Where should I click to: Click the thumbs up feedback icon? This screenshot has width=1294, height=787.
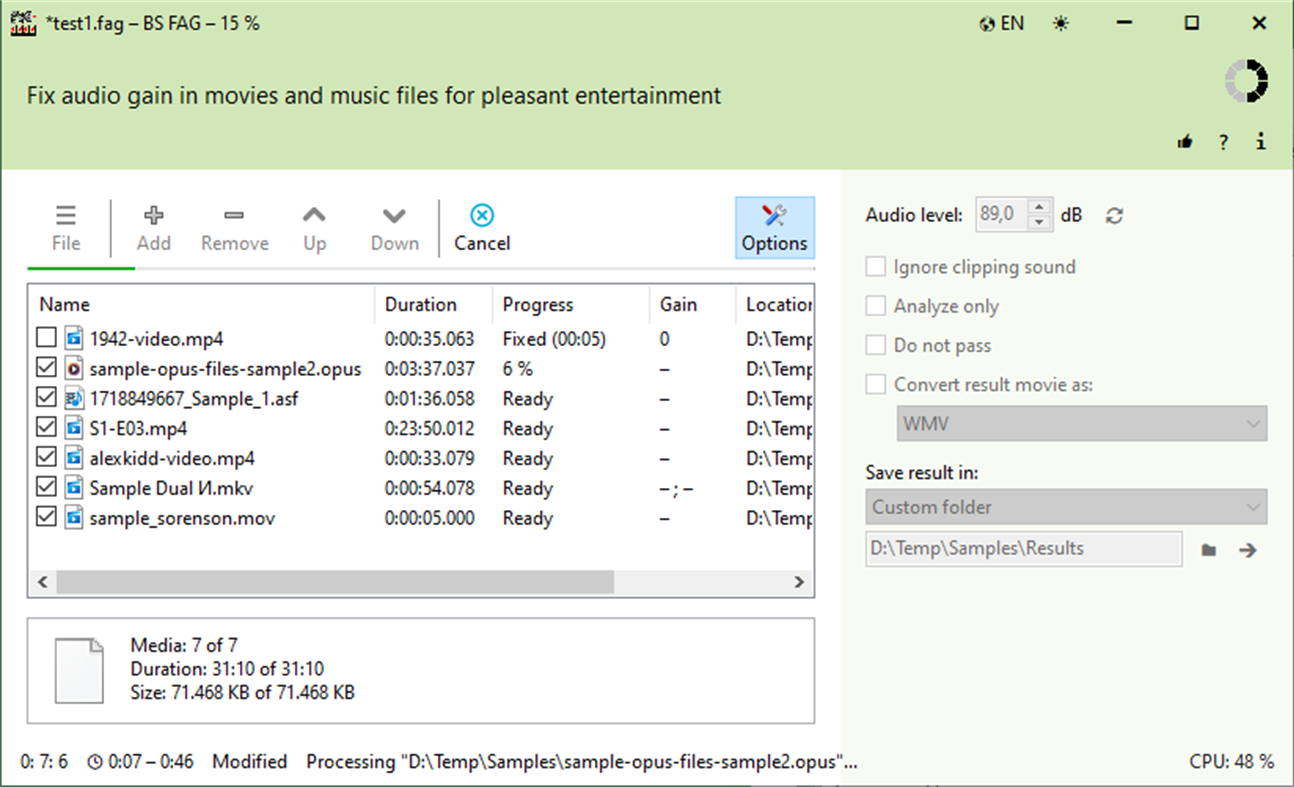tap(1185, 141)
